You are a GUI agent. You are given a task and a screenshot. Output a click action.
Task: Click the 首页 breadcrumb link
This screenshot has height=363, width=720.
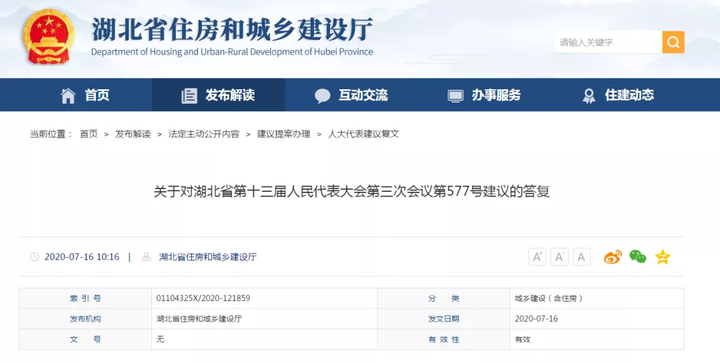point(89,134)
